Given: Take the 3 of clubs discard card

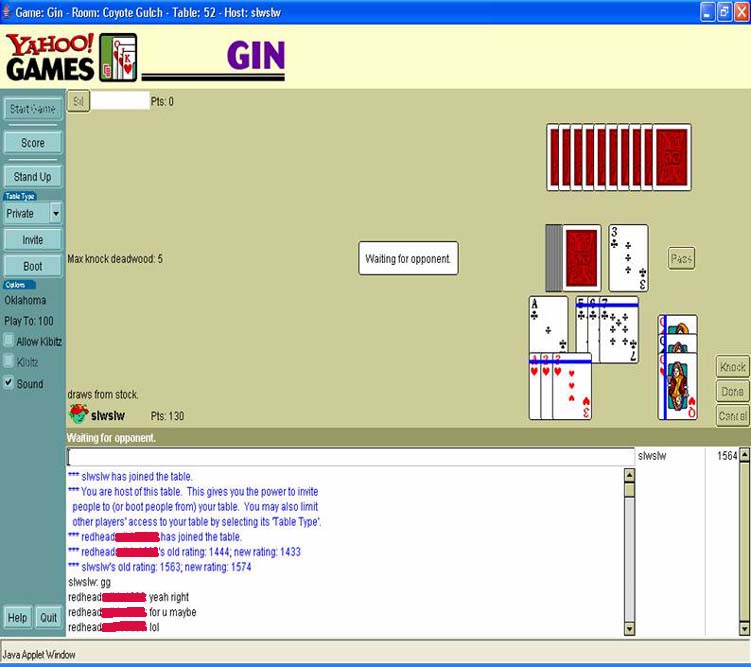Looking at the screenshot, I should (x=628, y=258).
